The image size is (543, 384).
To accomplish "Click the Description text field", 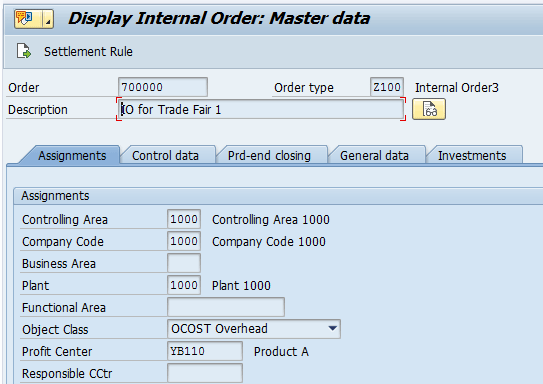I will (261, 109).
